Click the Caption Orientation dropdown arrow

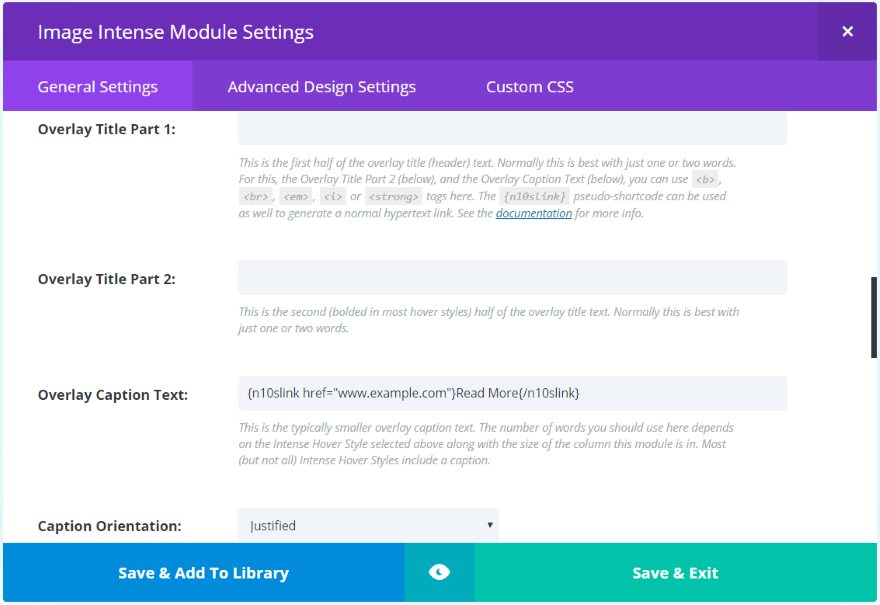coord(490,525)
